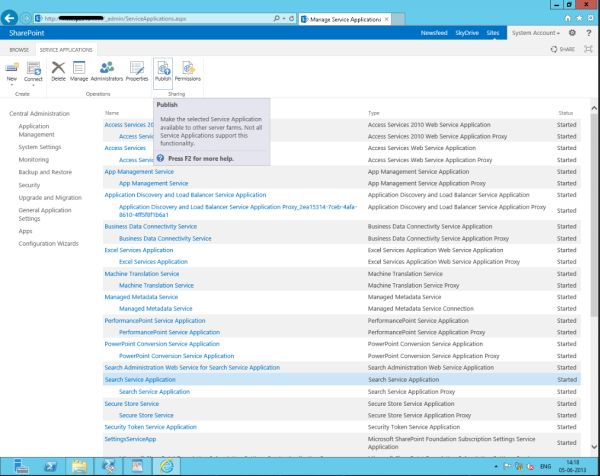Click the Type column header

pyautogui.click(x=373, y=113)
